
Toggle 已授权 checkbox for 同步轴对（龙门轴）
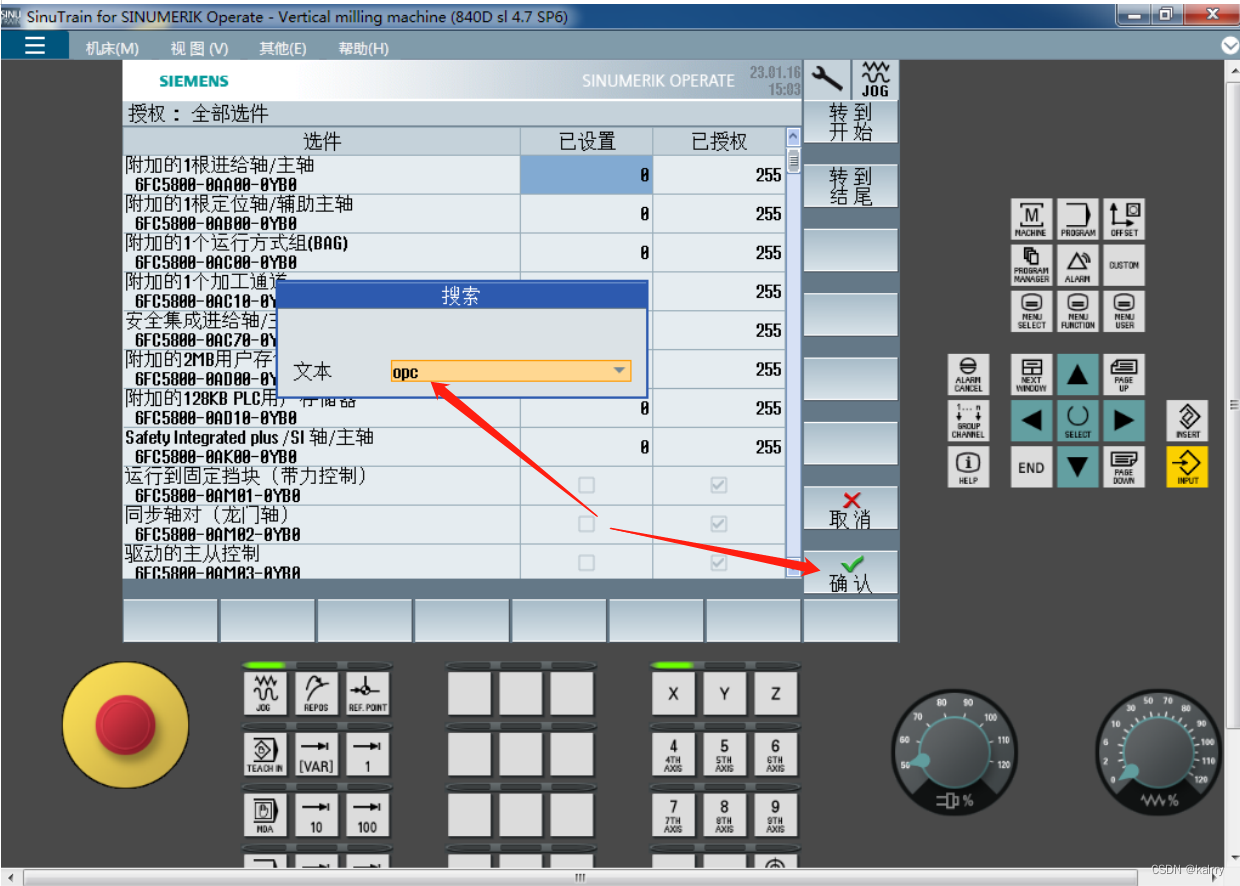[719, 524]
